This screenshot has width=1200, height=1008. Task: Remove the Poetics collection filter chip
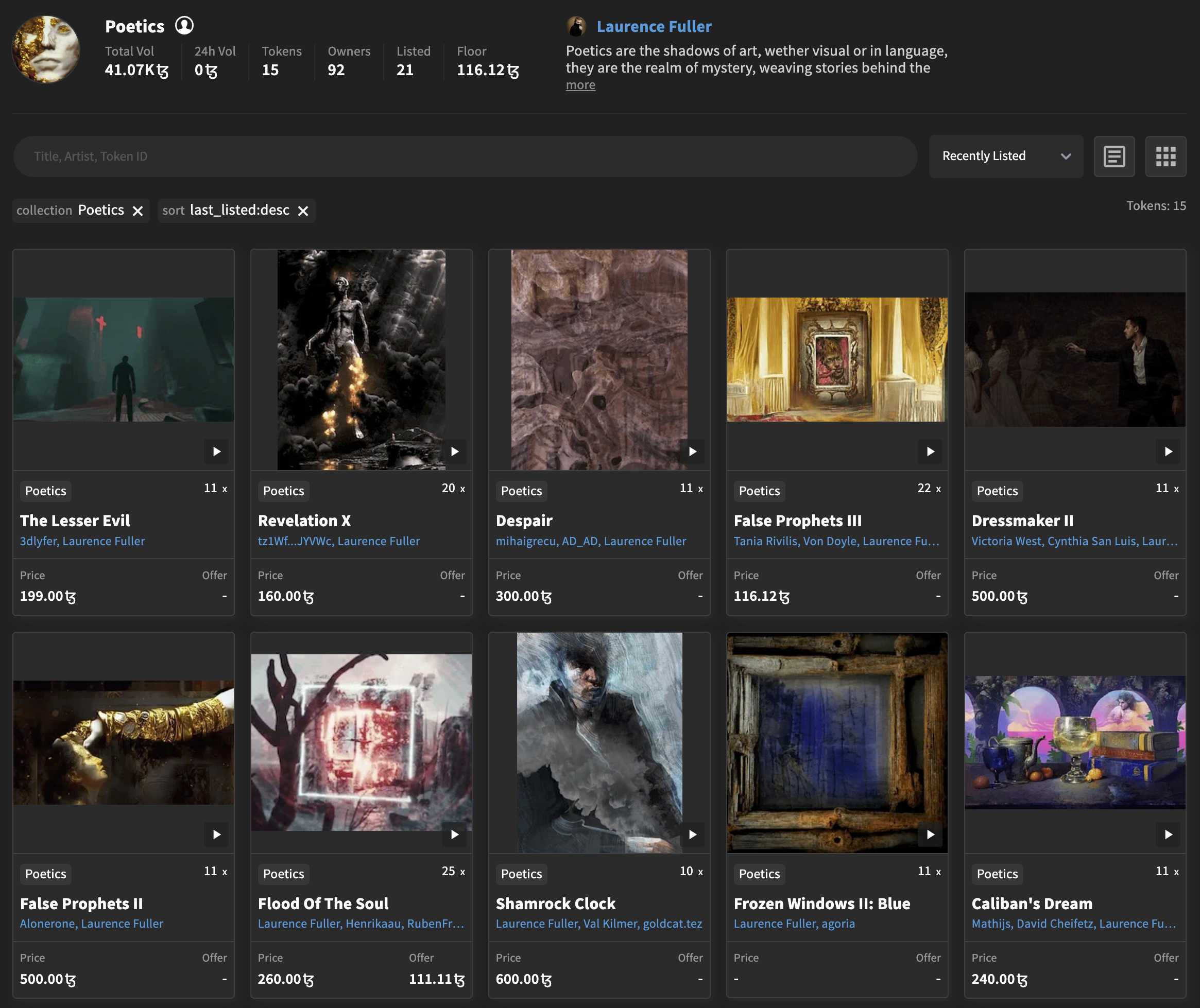point(137,210)
